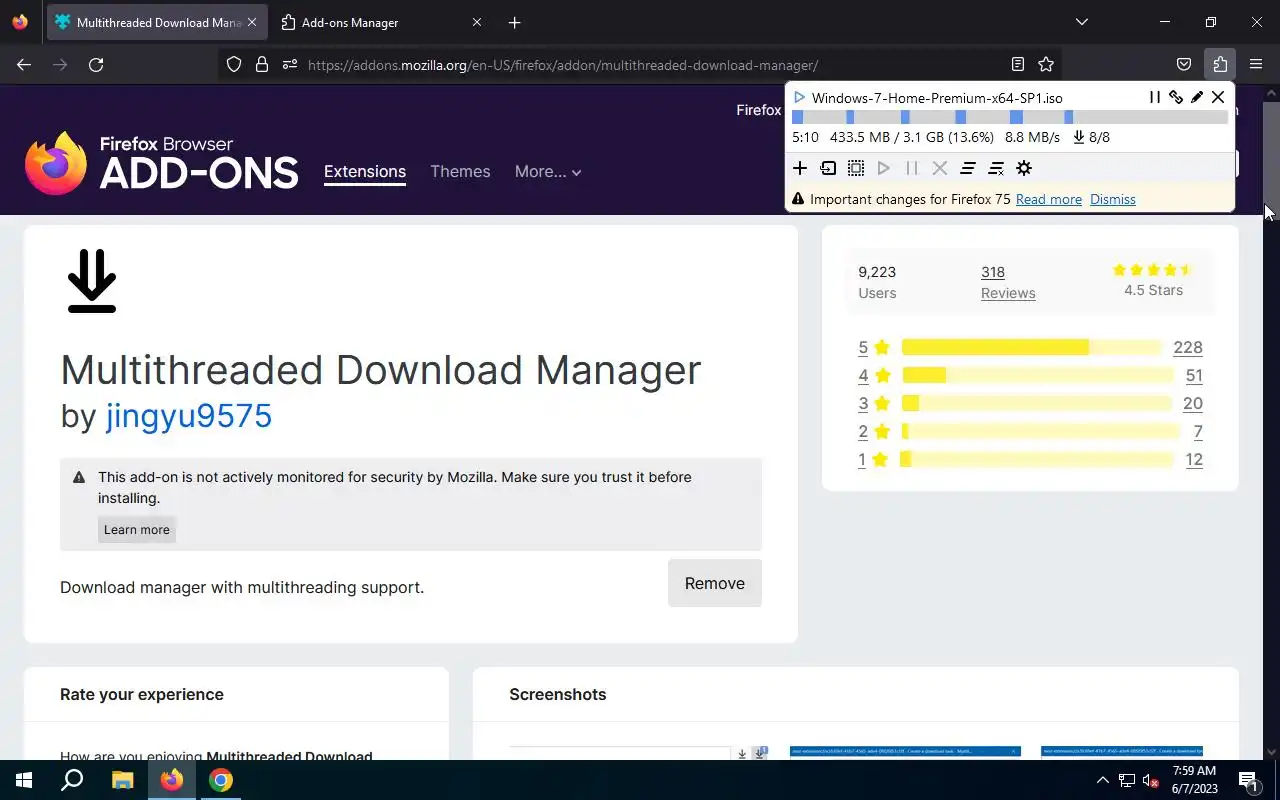This screenshot has height=800, width=1280.
Task: Open download list view icon
Action: (968, 168)
